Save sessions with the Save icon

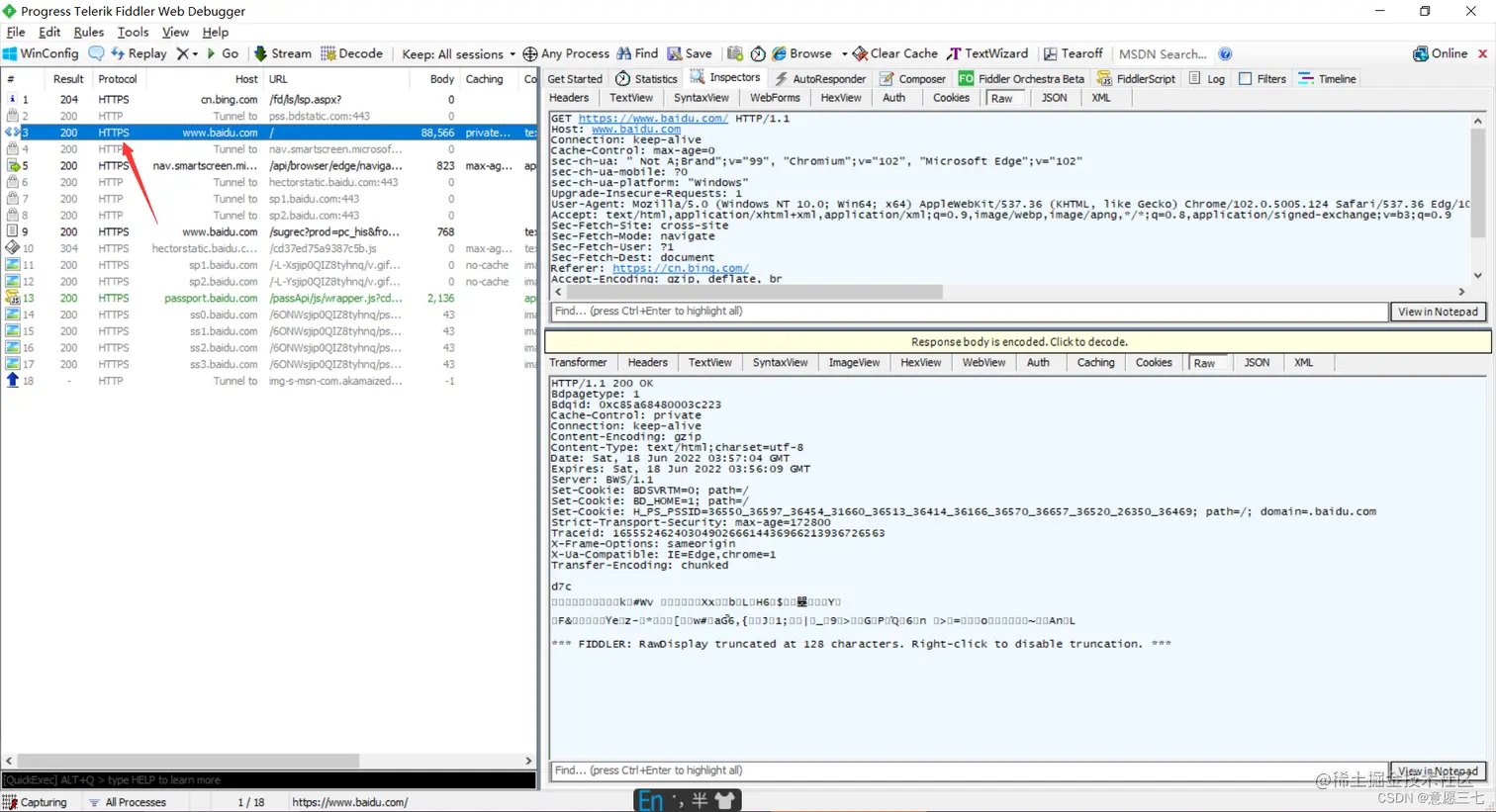[690, 53]
